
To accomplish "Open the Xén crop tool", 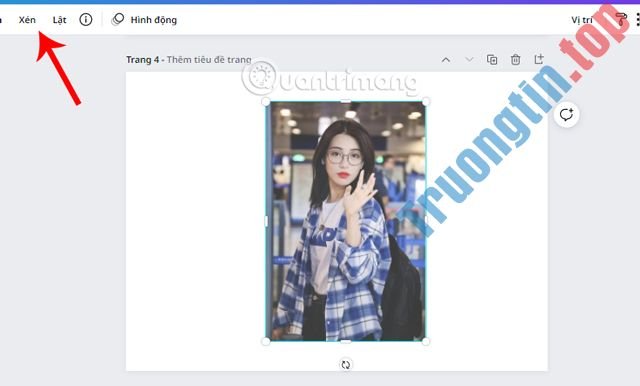I will click(x=27, y=20).
